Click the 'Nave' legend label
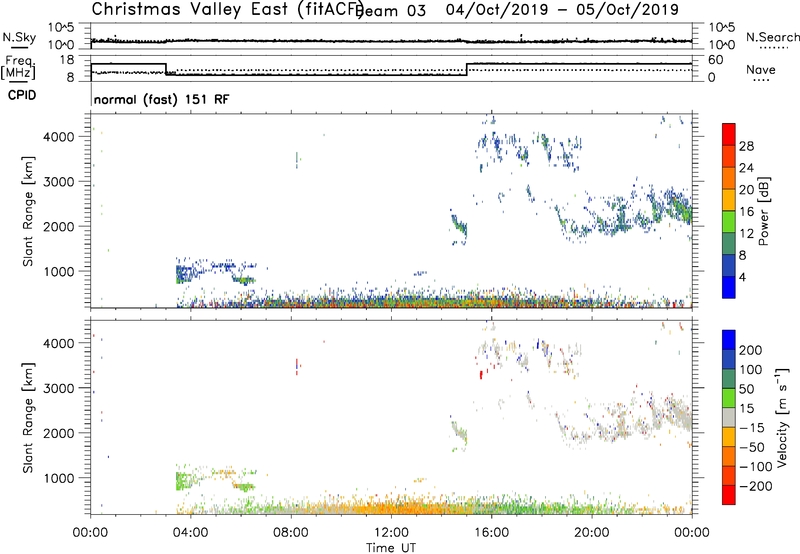Viewport: 800px width, 554px height. pyautogui.click(x=761, y=69)
